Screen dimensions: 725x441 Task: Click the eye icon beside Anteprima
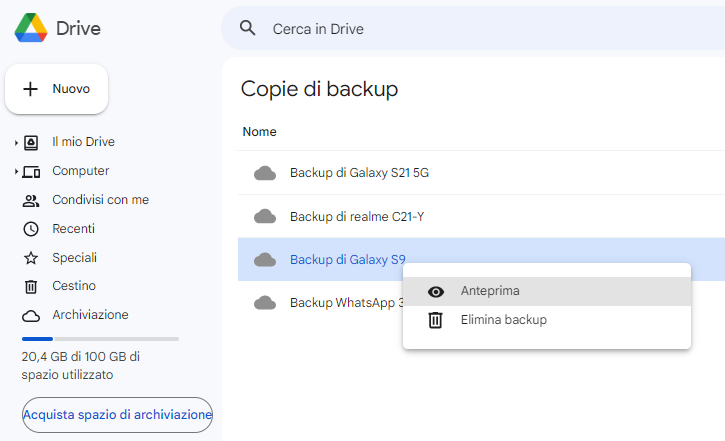click(x=436, y=292)
